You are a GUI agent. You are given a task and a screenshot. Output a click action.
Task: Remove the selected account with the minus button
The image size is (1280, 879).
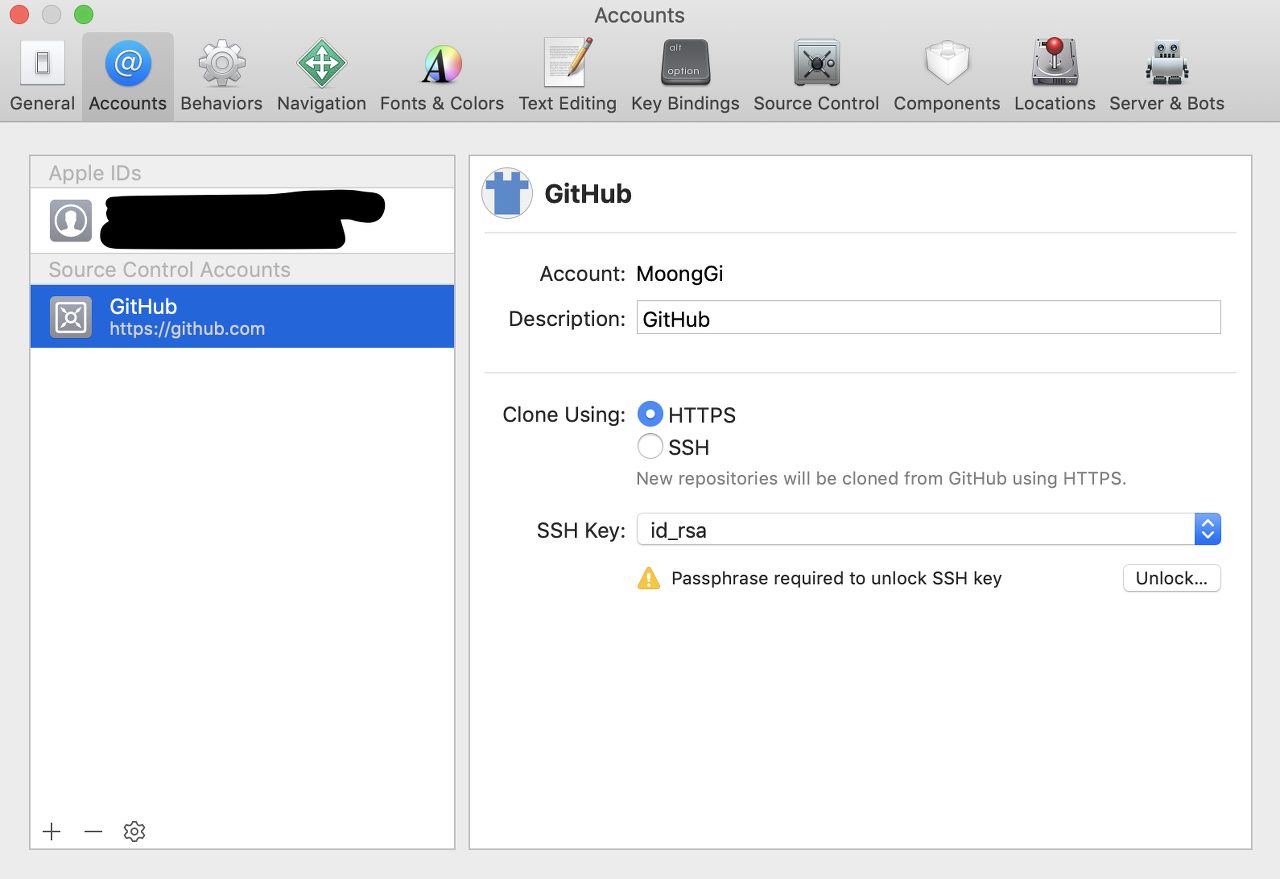[x=93, y=831]
